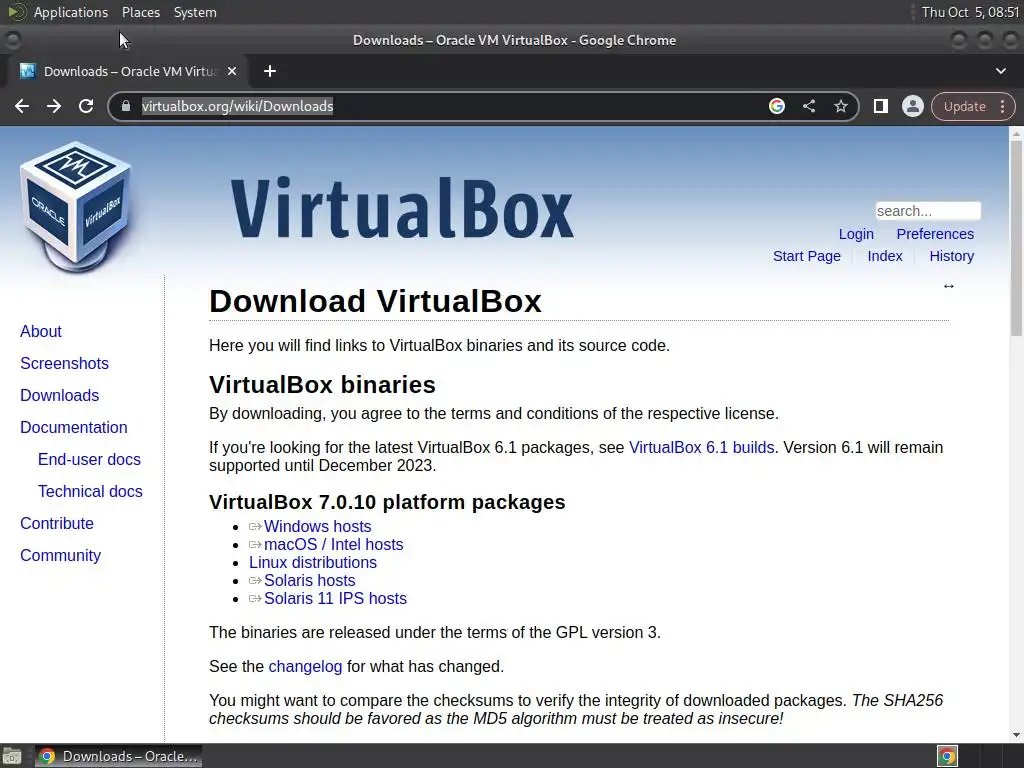Click the scrollbar up arrow
The image size is (1024, 768).
tap(1016, 133)
